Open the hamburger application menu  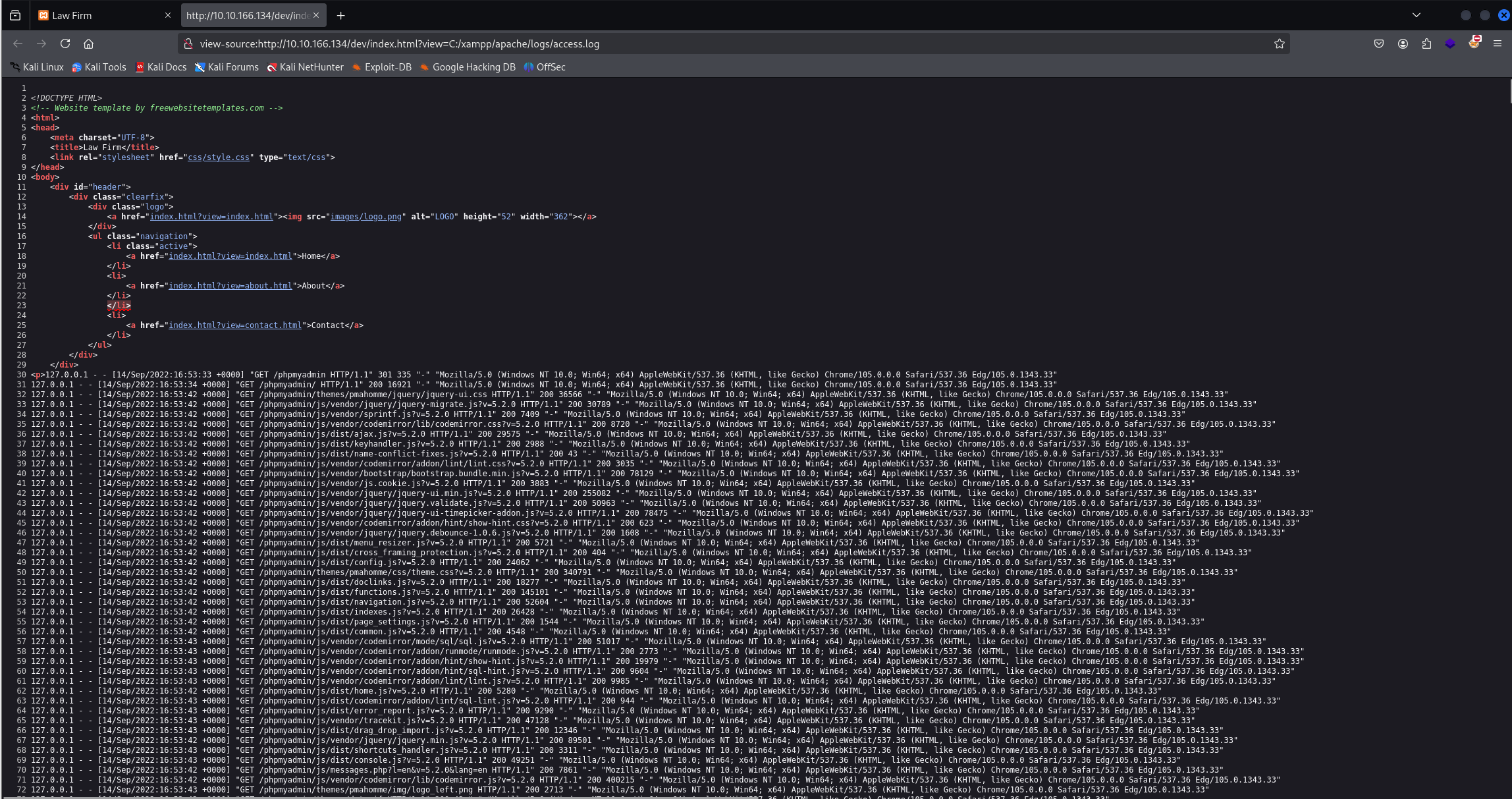[x=1498, y=43]
